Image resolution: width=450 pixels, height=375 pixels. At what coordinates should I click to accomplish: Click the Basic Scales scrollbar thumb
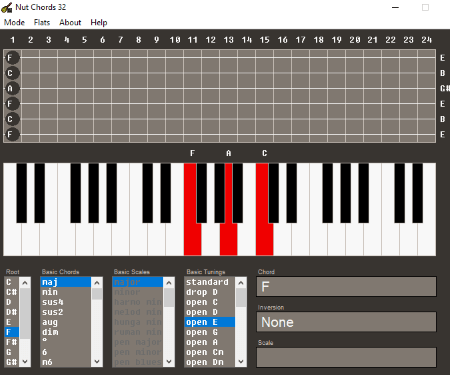[169, 298]
